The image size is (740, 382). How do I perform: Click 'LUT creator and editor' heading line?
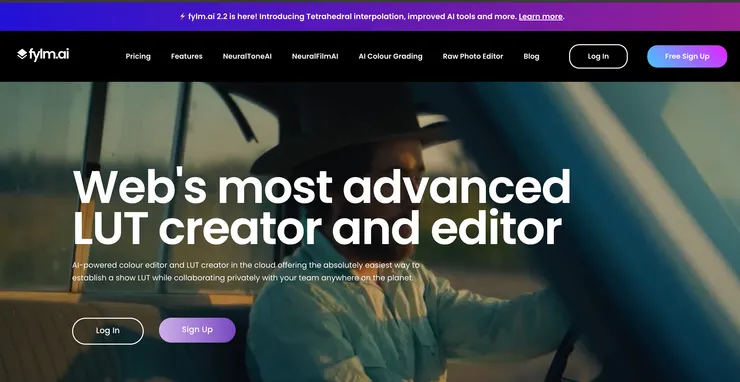tap(317, 228)
